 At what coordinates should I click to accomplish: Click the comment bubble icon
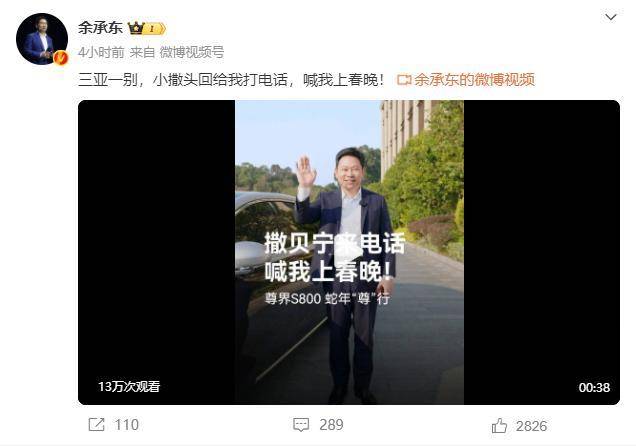301,425
